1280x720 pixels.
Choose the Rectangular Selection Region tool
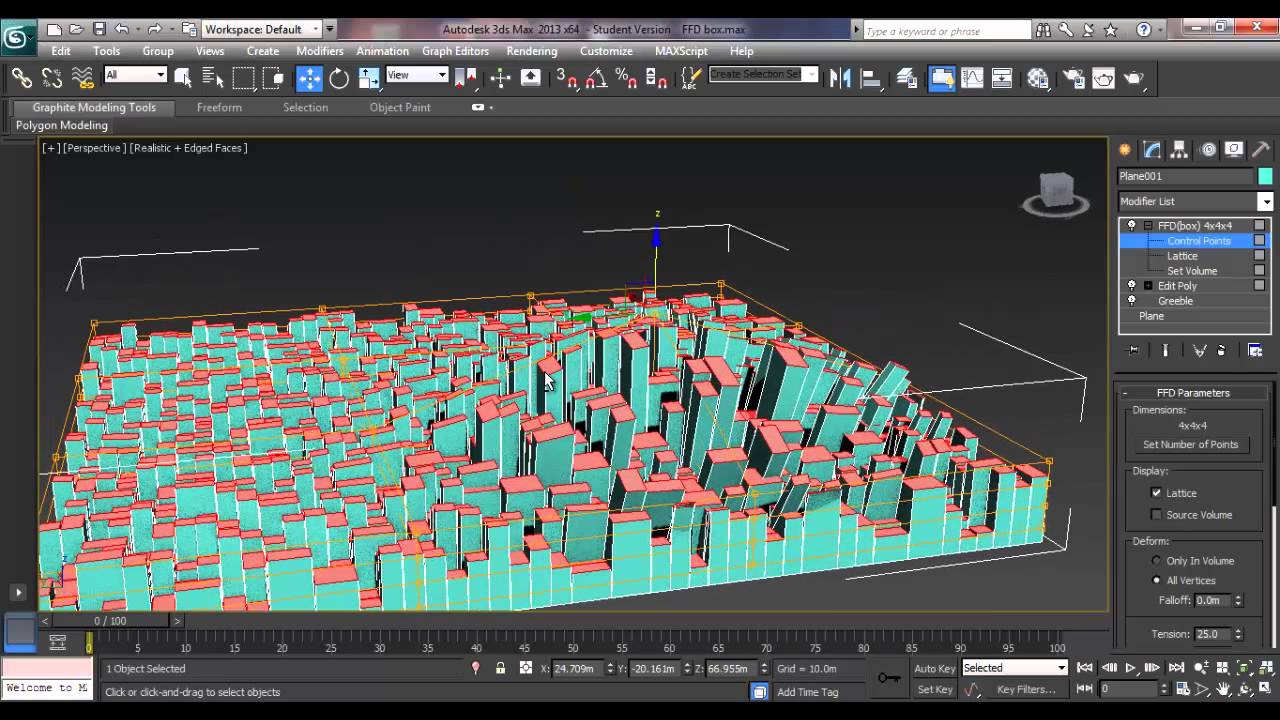(x=244, y=78)
